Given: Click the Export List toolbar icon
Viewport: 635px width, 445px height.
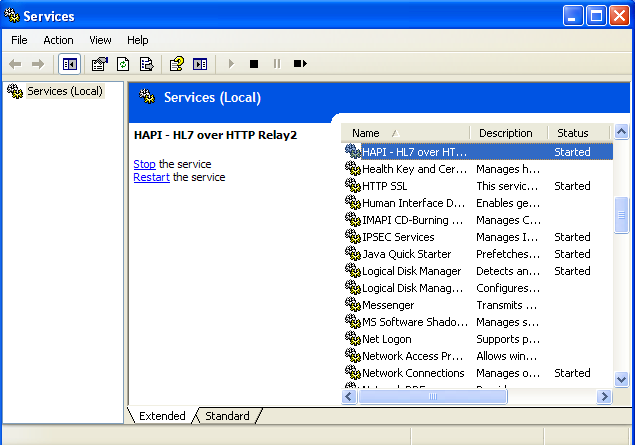Looking at the screenshot, I should click(x=147, y=64).
